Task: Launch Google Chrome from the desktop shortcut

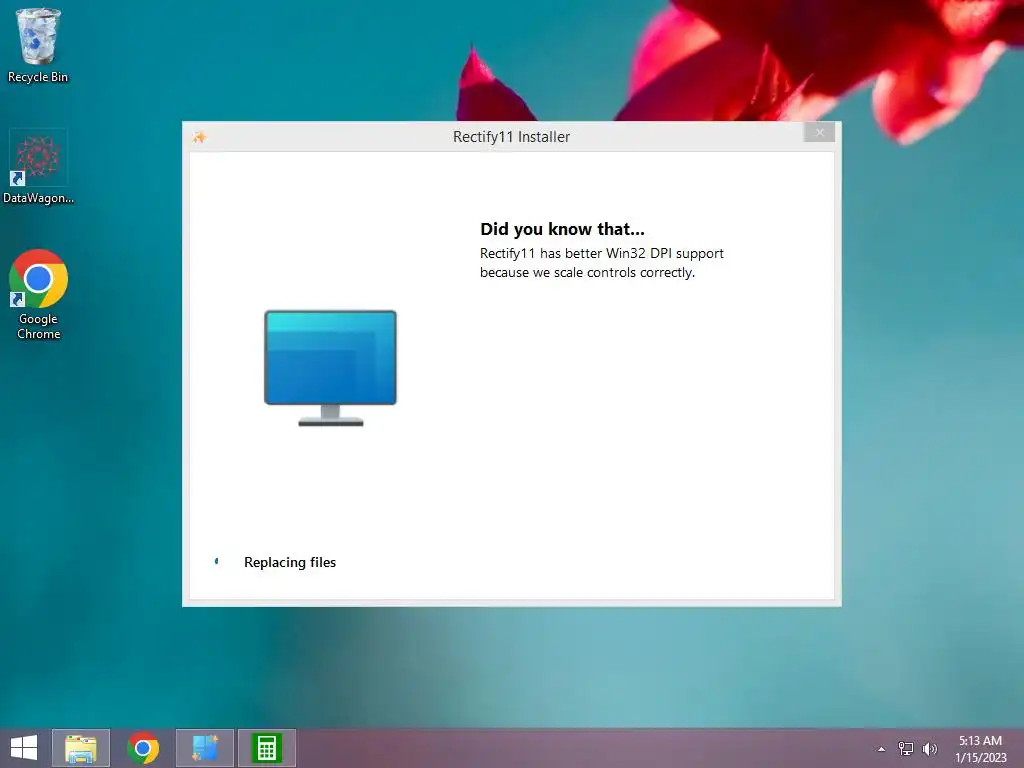Action: click(38, 295)
